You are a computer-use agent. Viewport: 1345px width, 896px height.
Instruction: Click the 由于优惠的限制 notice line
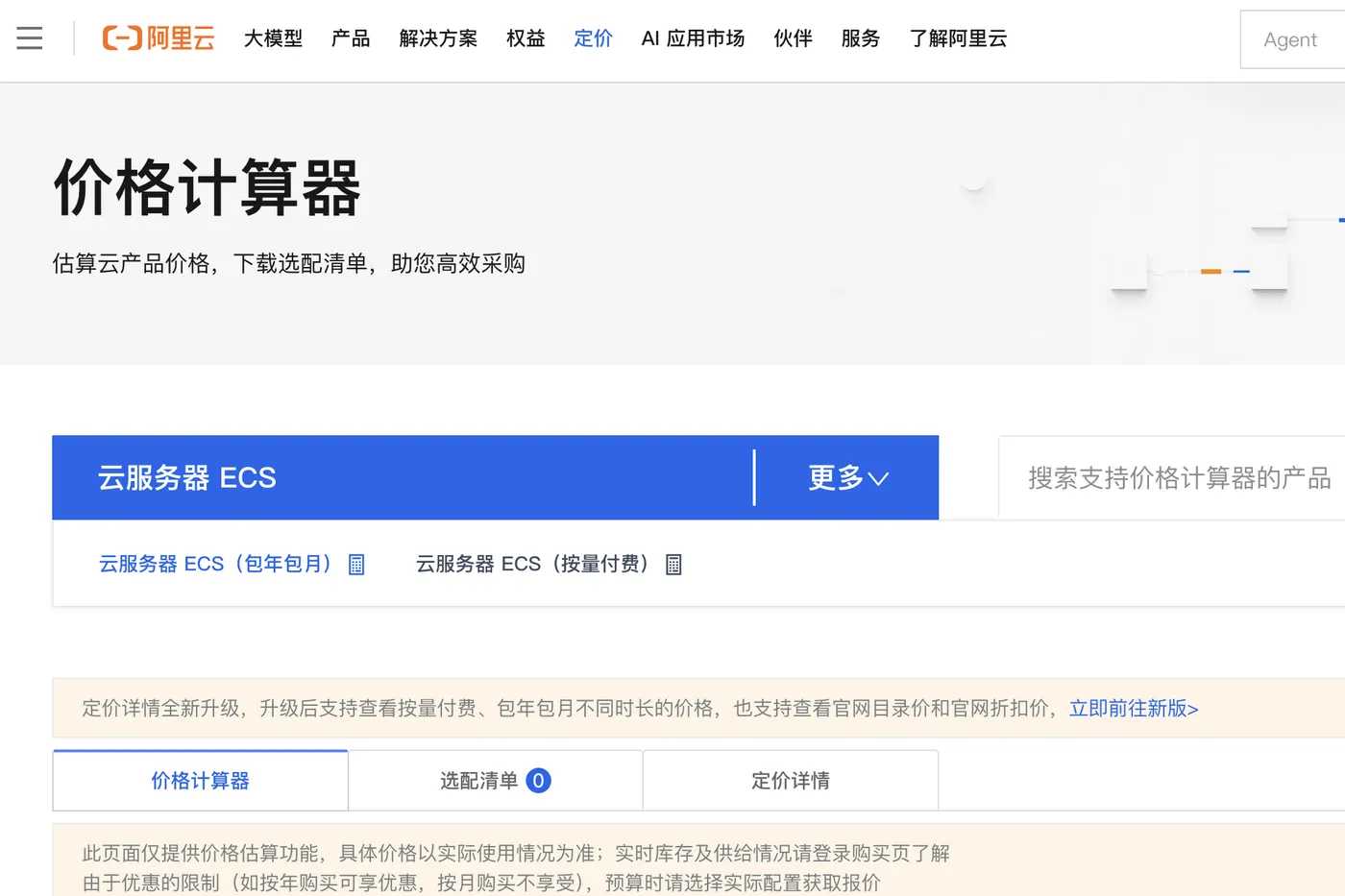[481, 883]
